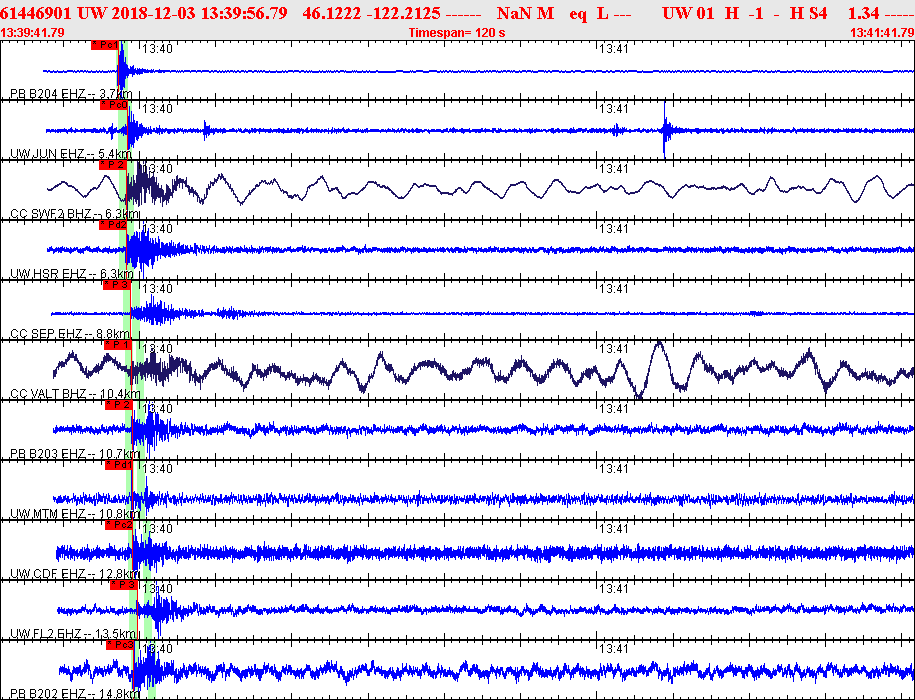Click the 'CC SWF2 BHZ -- 6.3km' station label
The image size is (915, 700).
tap(75, 214)
